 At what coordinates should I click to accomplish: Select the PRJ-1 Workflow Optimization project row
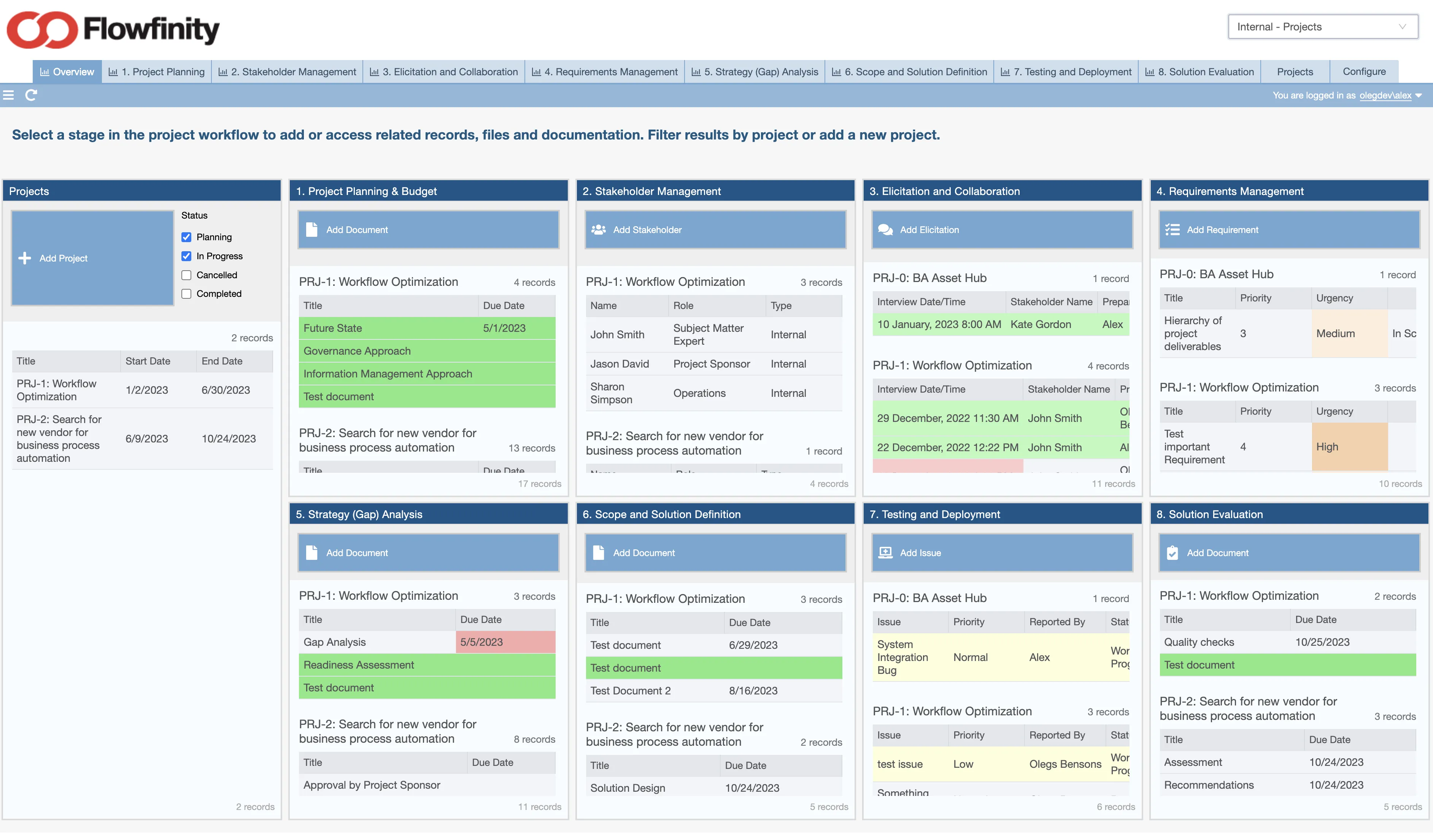click(65, 390)
